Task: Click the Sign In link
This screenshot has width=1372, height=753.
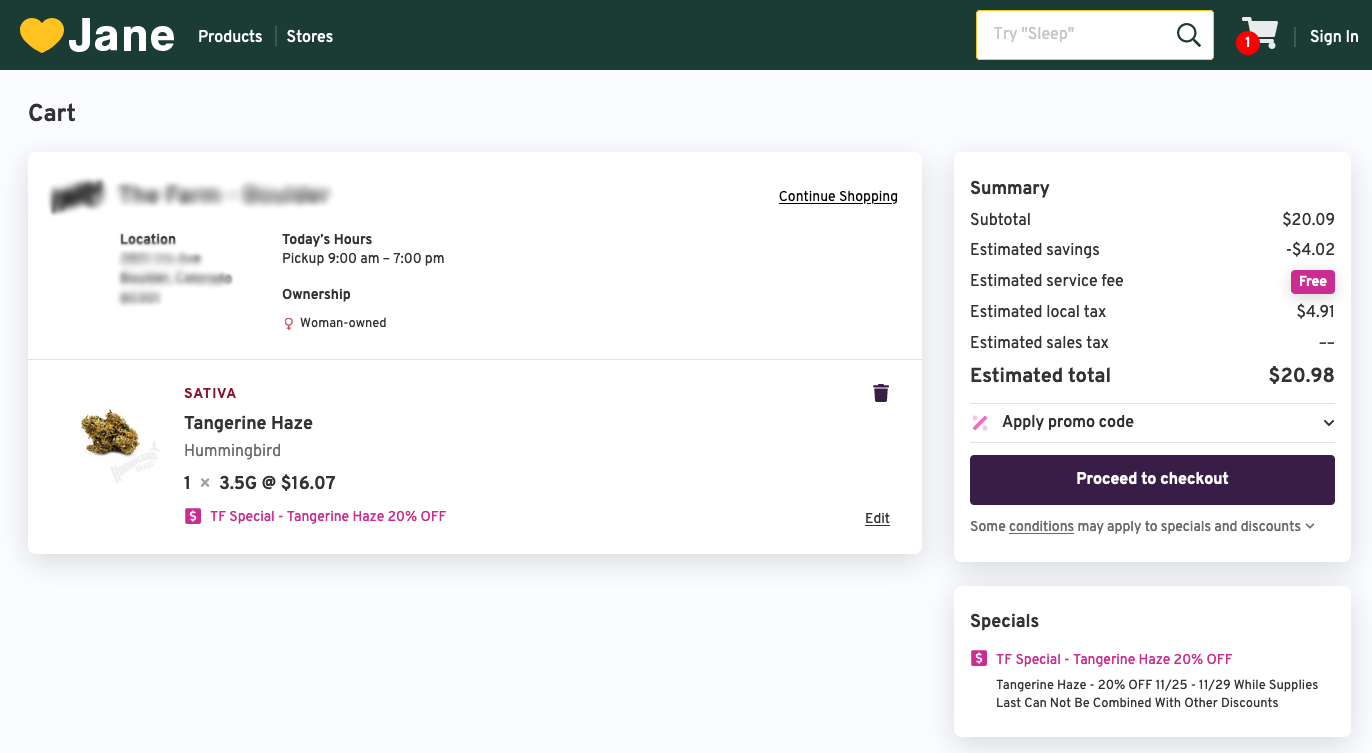Action: (1334, 36)
